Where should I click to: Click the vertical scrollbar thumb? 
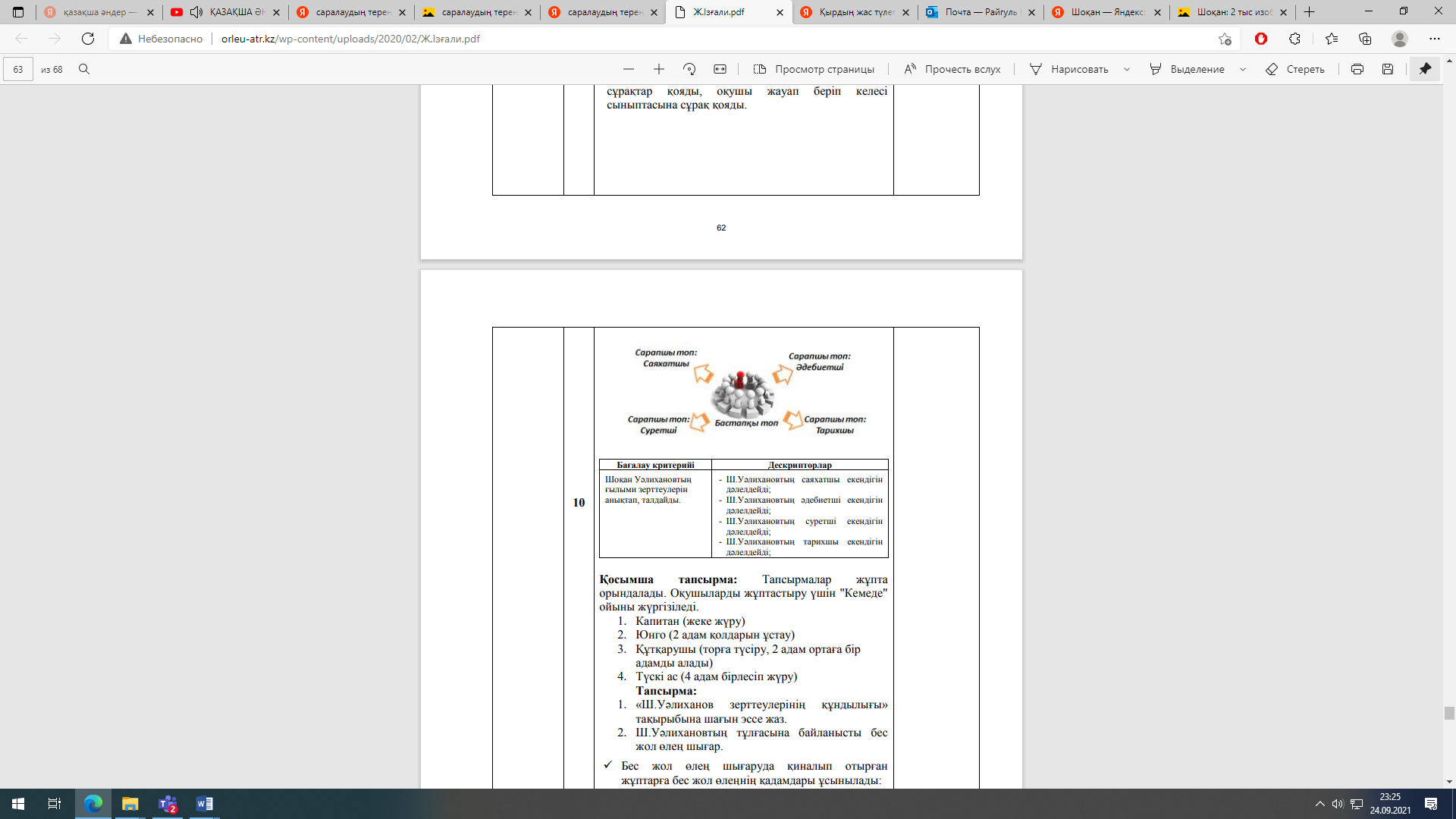tap(1449, 713)
